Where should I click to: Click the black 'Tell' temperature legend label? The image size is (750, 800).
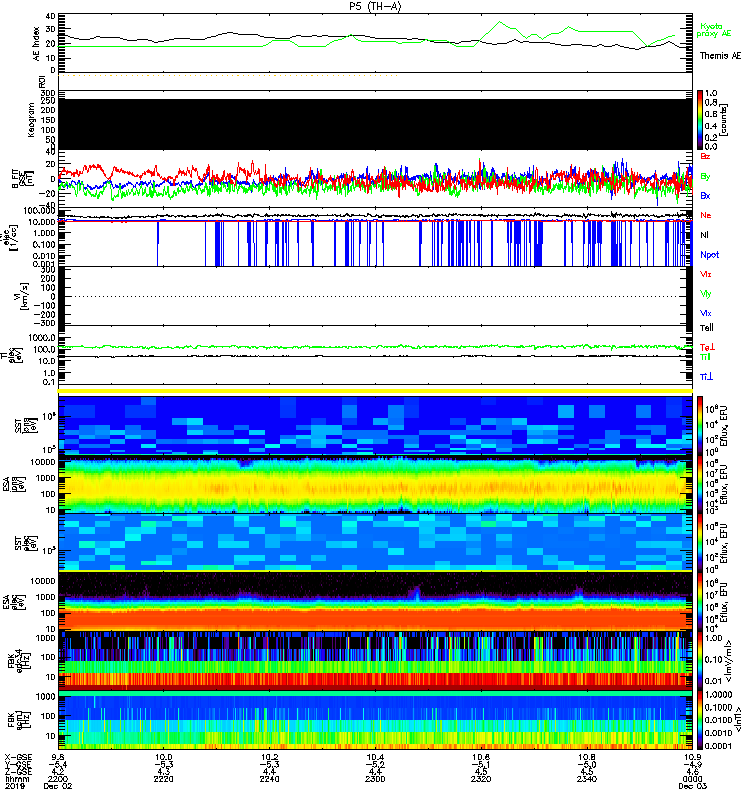coord(707,328)
